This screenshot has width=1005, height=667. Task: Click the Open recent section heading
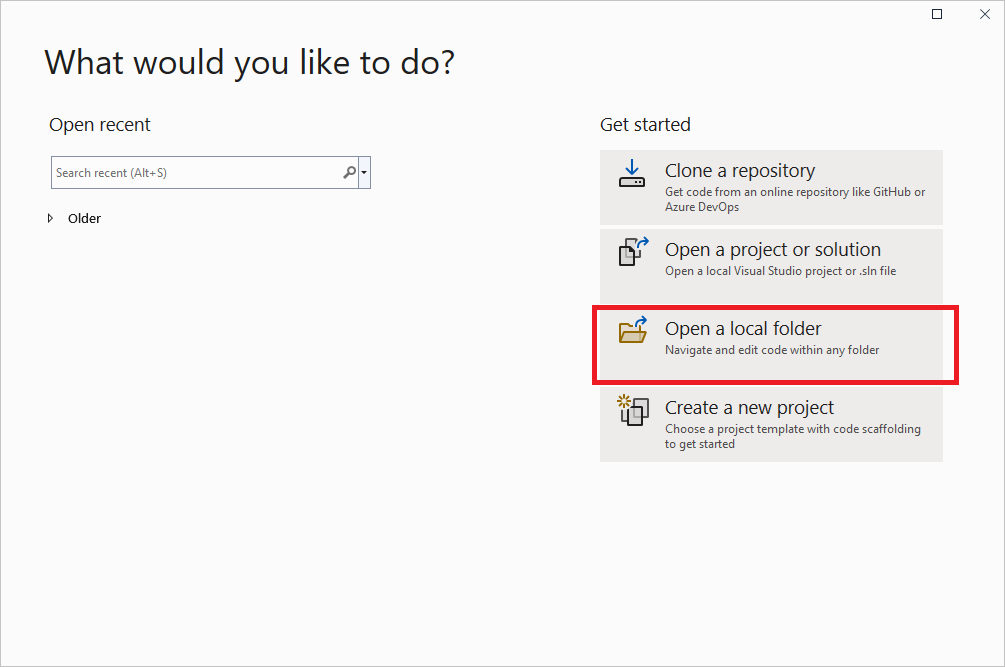99,124
